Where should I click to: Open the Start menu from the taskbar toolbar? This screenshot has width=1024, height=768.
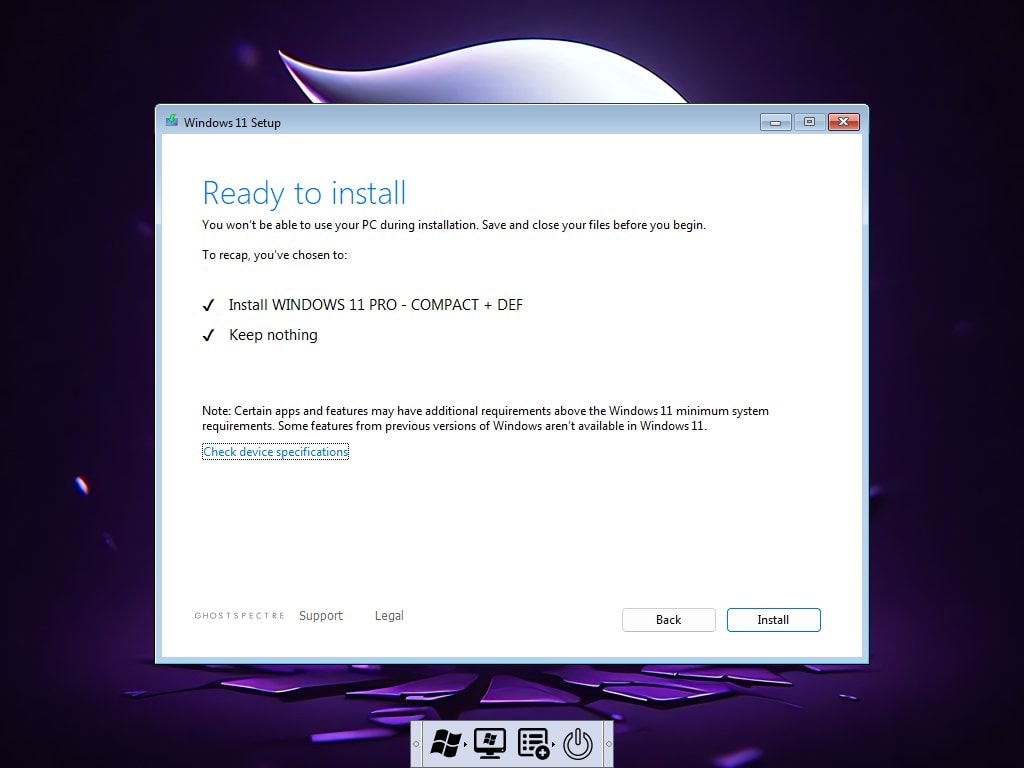click(x=444, y=743)
